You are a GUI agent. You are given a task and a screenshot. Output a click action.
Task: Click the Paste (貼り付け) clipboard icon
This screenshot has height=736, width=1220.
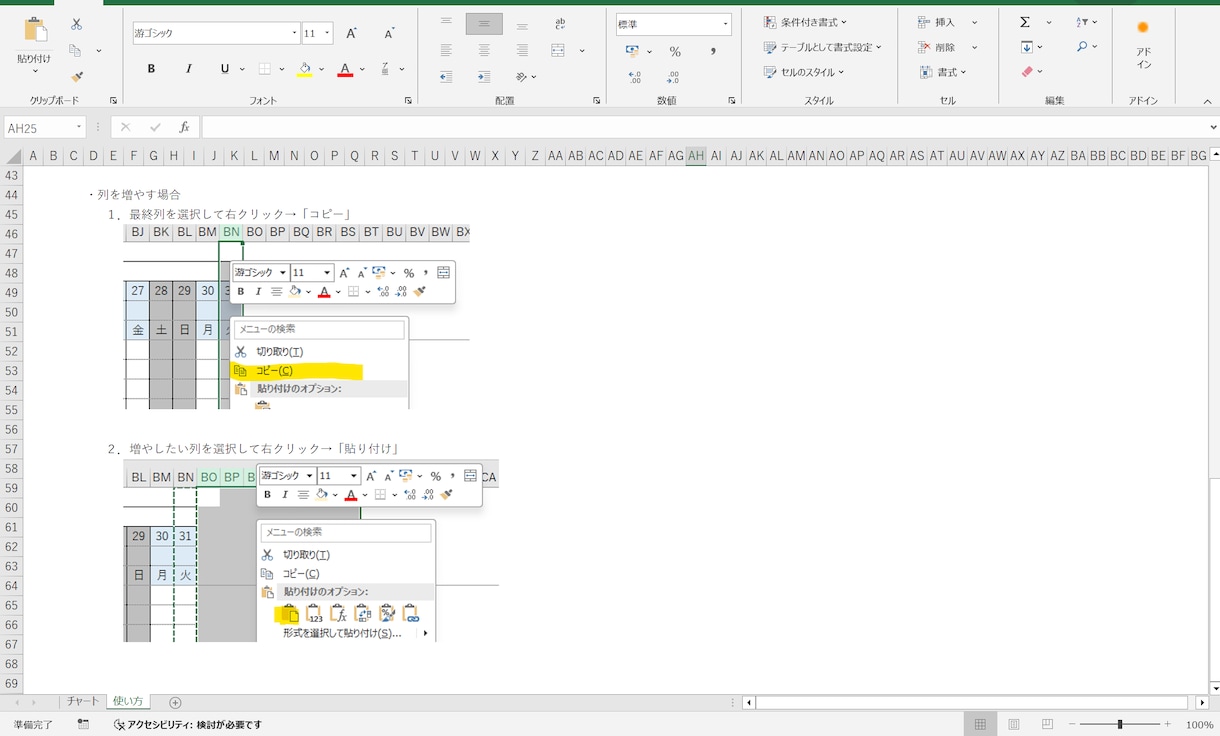point(35,30)
